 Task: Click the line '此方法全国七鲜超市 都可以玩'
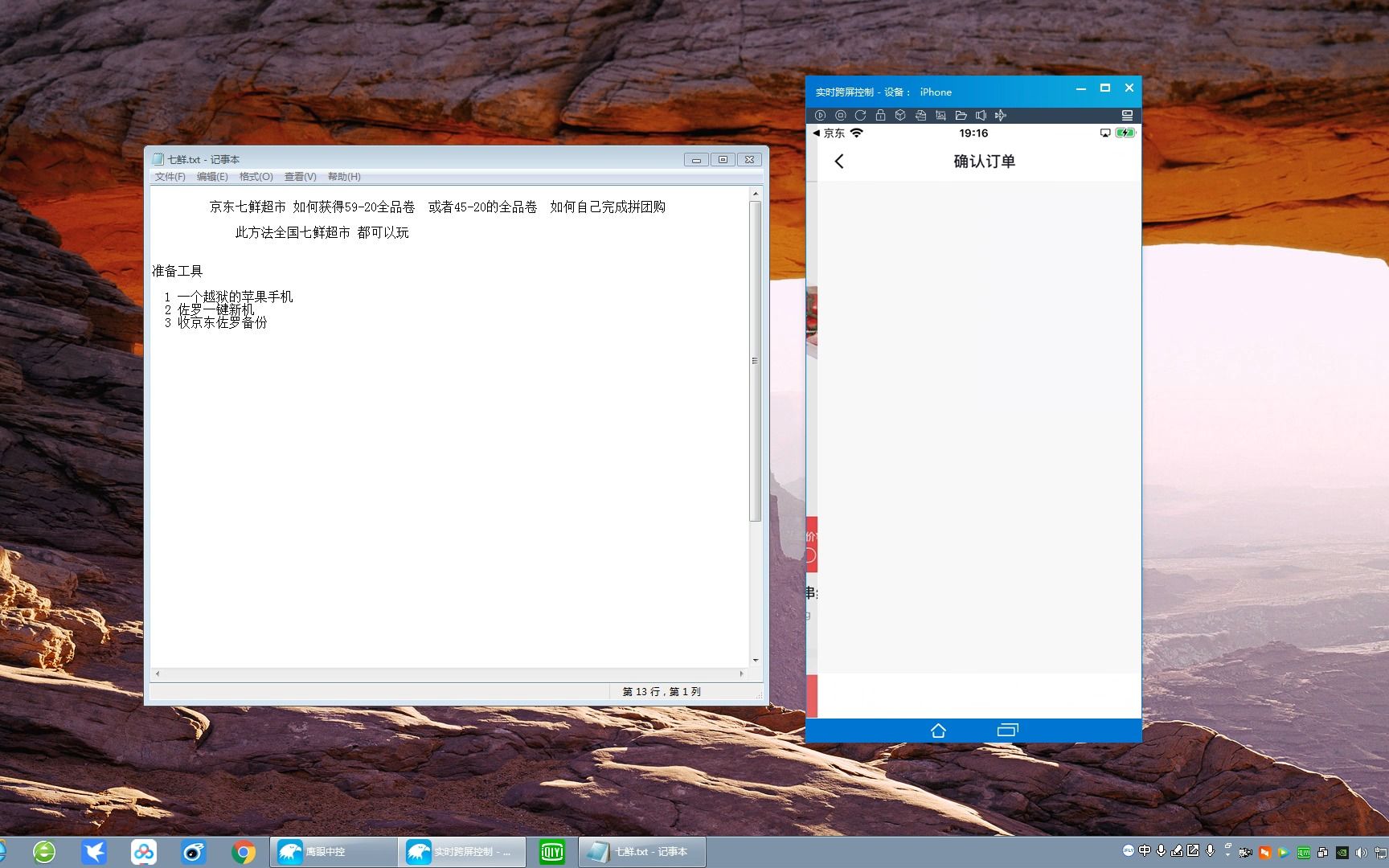click(322, 233)
